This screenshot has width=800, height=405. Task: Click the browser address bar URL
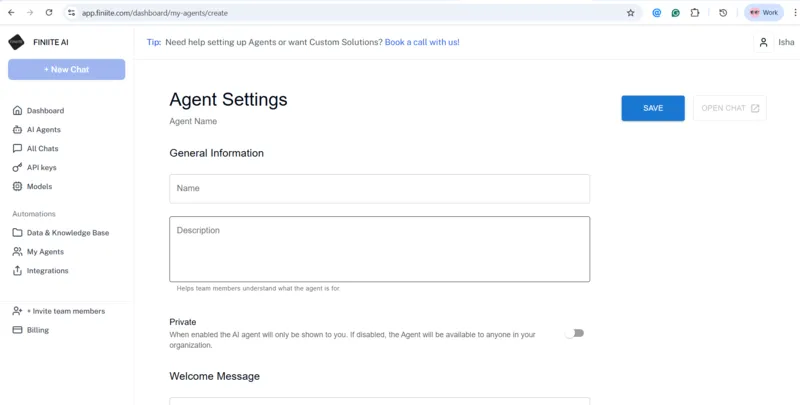155,13
